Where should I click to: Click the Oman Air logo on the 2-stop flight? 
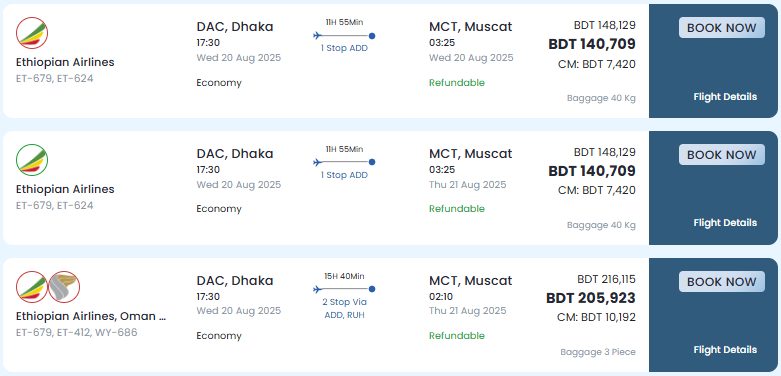coord(64,287)
